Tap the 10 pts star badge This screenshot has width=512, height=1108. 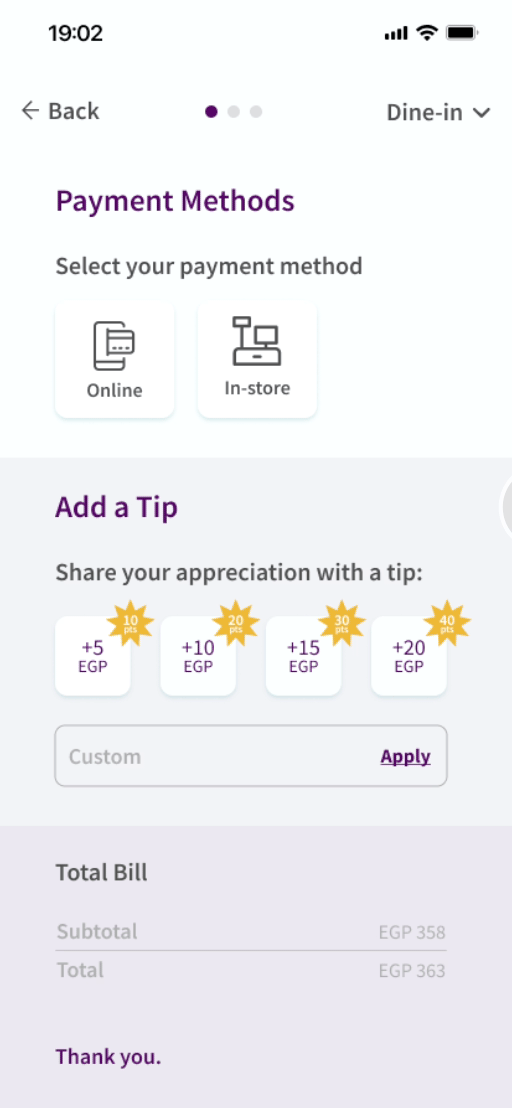tap(131, 623)
